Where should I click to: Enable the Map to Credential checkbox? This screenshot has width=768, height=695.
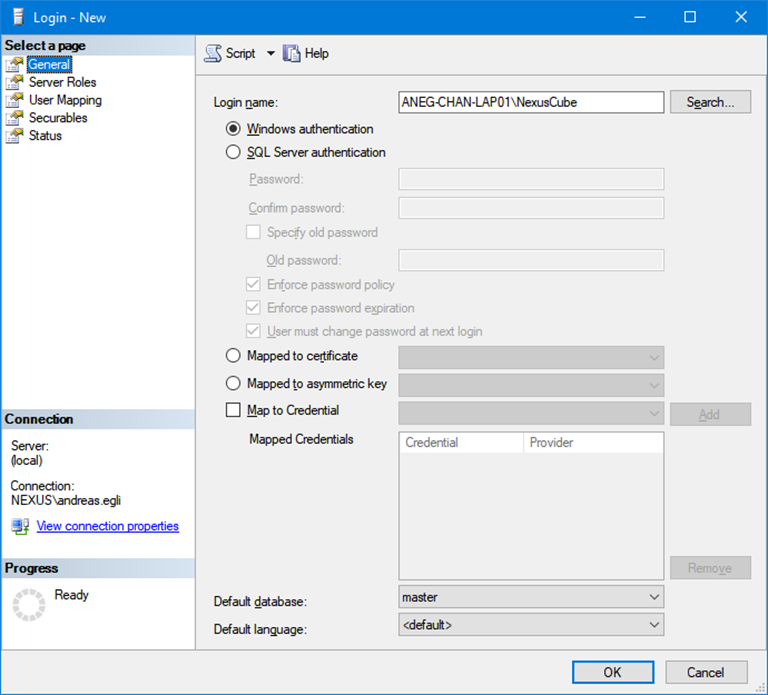[x=233, y=410]
